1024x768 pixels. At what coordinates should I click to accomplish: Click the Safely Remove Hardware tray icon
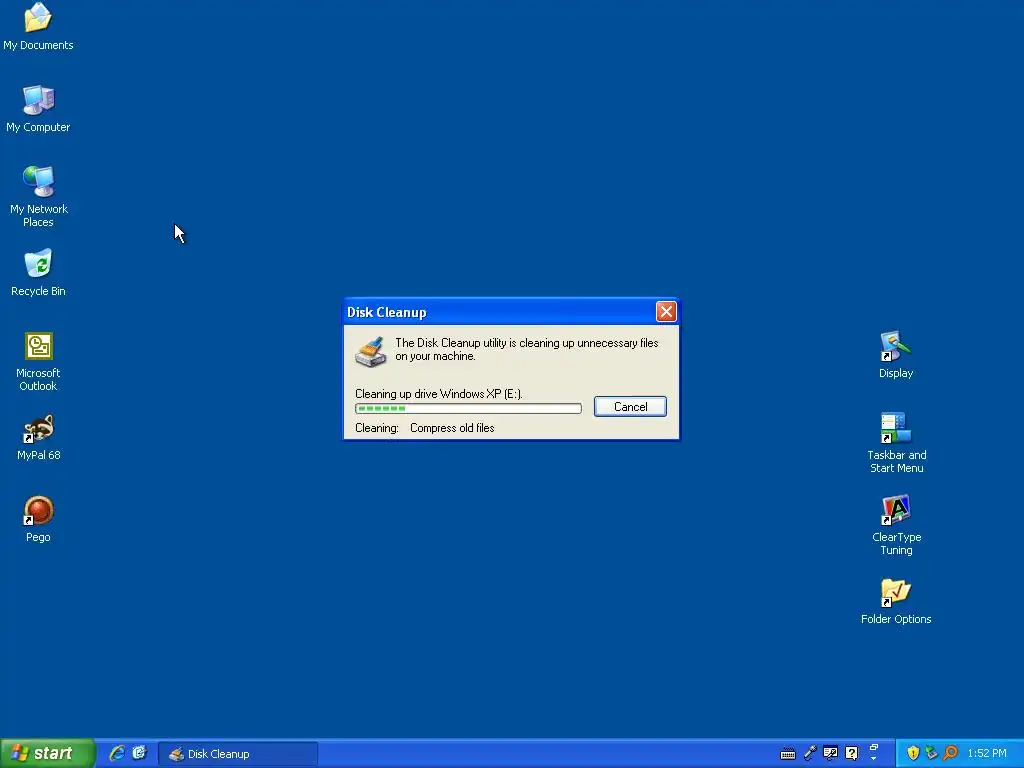click(931, 753)
